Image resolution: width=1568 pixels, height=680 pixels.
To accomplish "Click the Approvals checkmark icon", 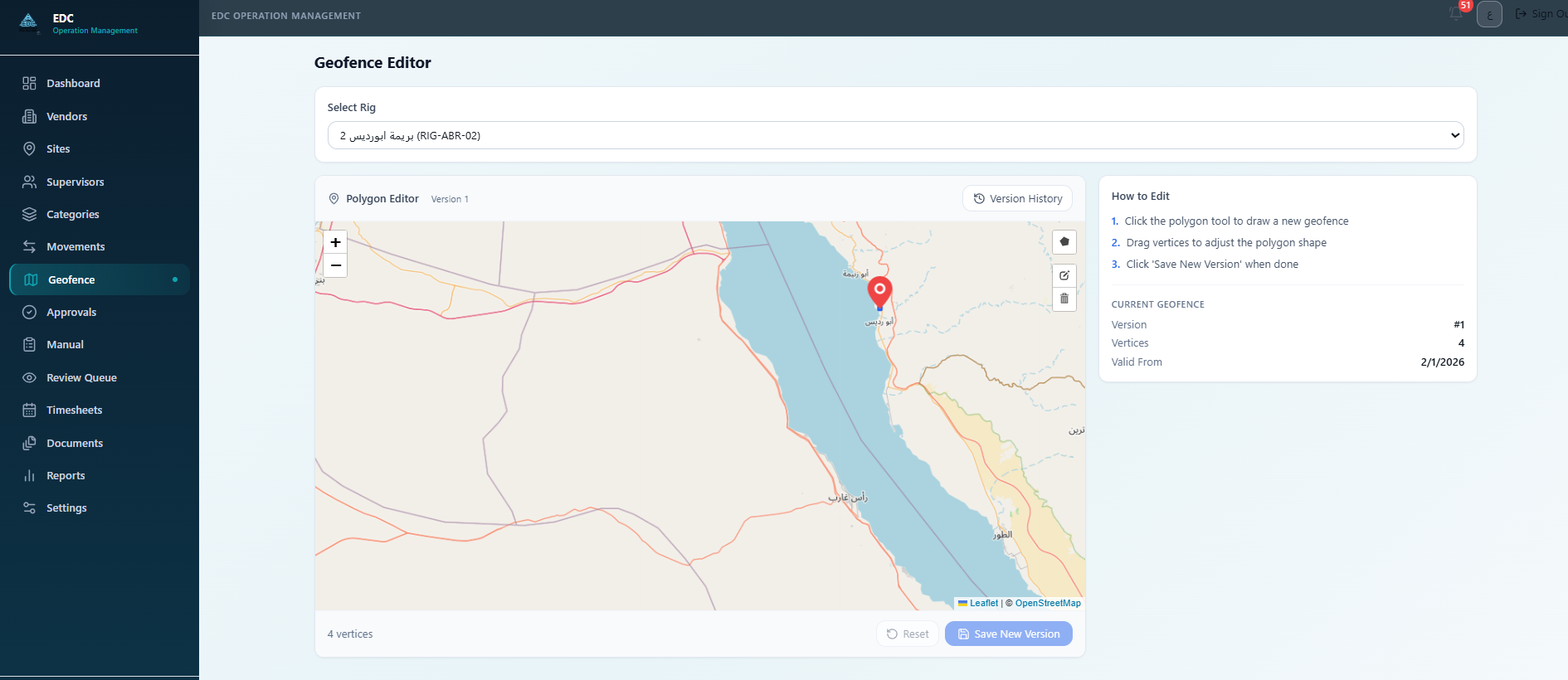I will click(29, 312).
